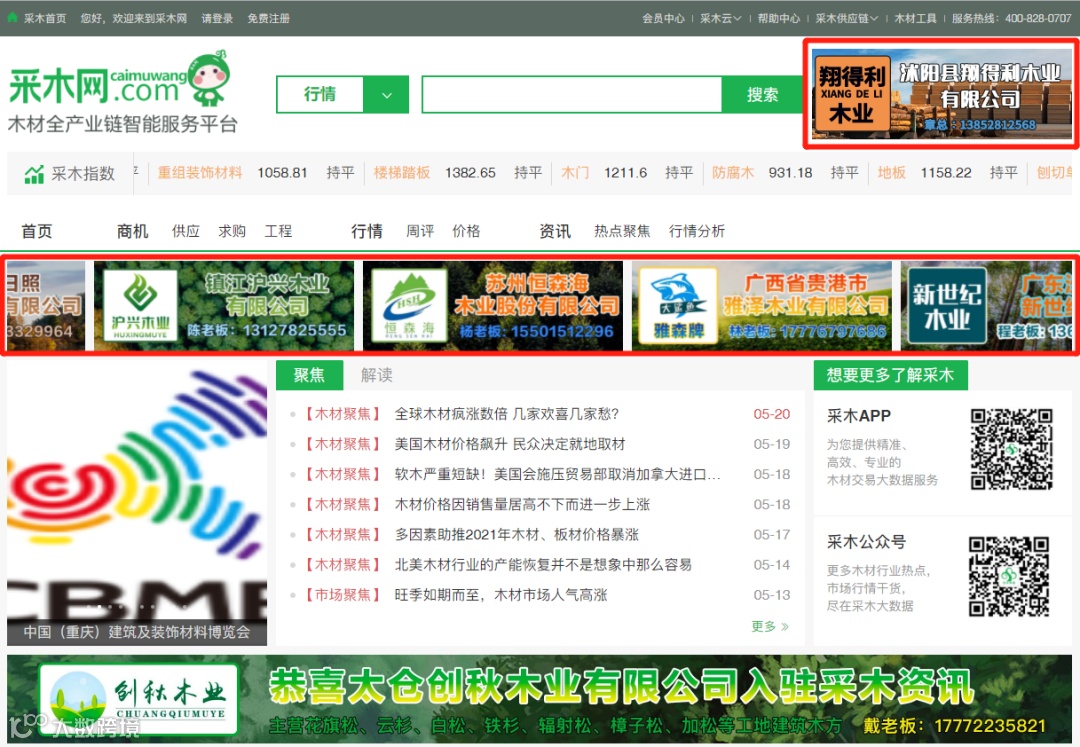Open 苏州恒森海木业 ad banner
The width and height of the screenshot is (1080, 747).
coord(492,306)
